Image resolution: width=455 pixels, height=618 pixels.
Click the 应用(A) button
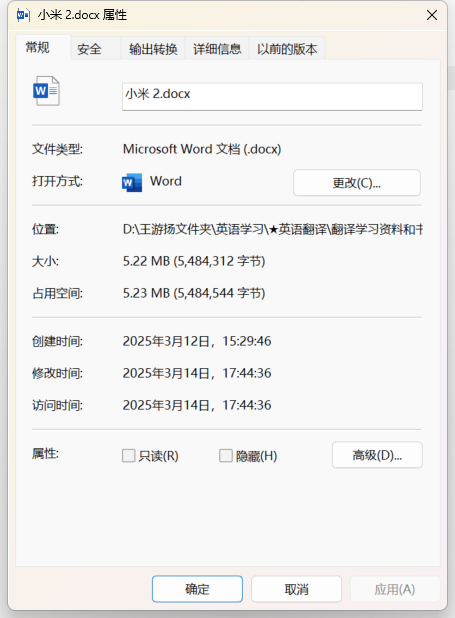point(395,589)
